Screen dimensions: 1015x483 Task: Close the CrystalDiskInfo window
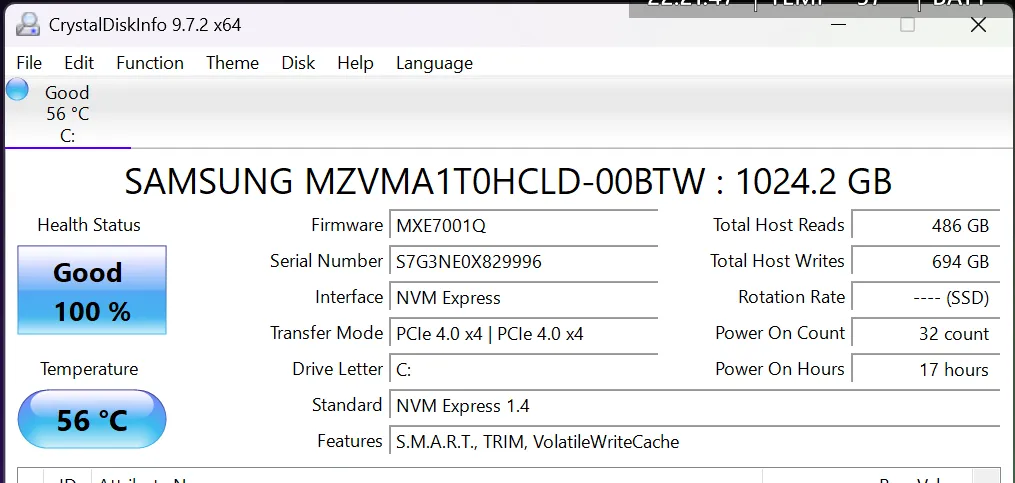(x=979, y=25)
